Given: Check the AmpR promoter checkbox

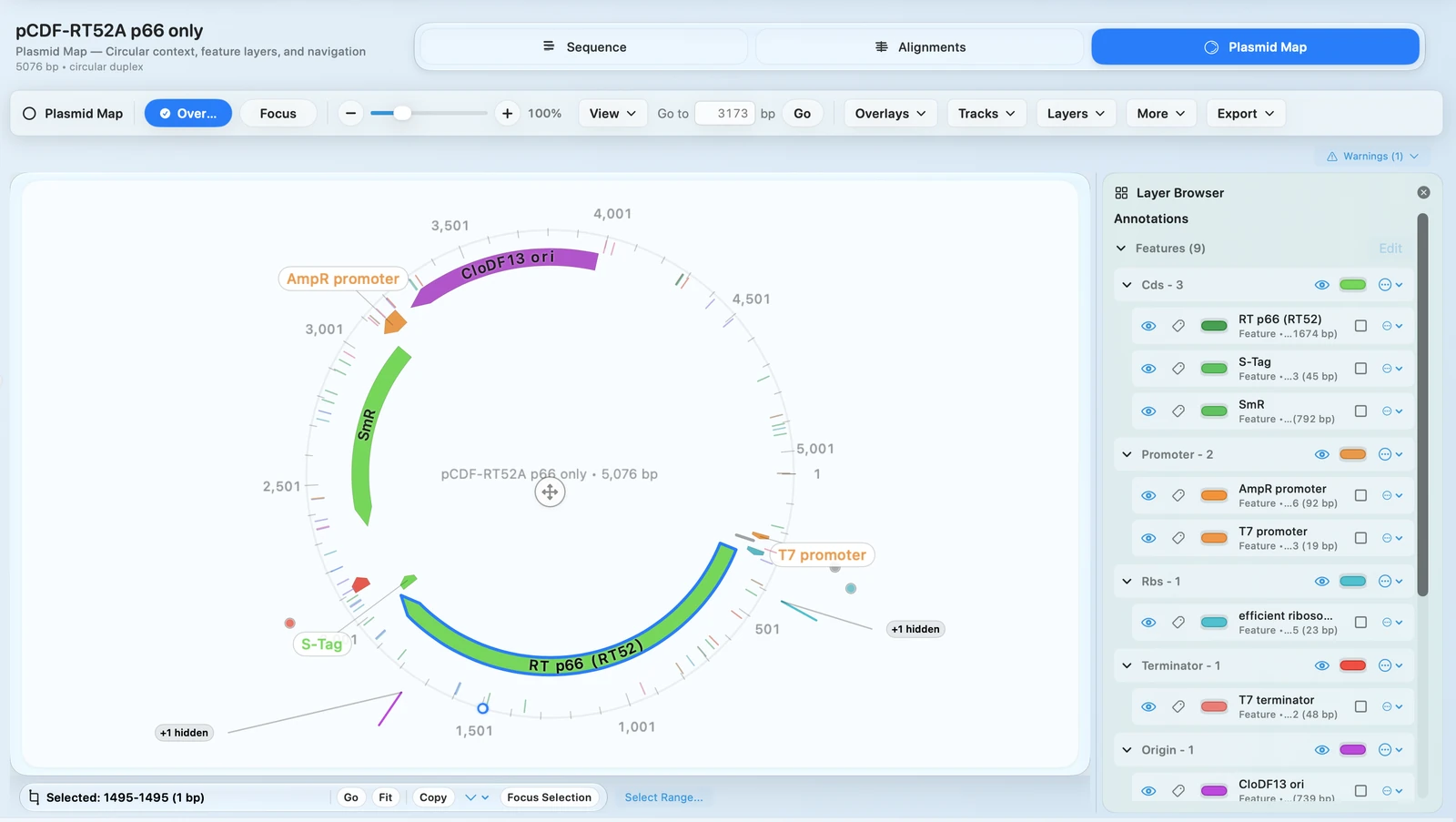Looking at the screenshot, I should 1360,496.
